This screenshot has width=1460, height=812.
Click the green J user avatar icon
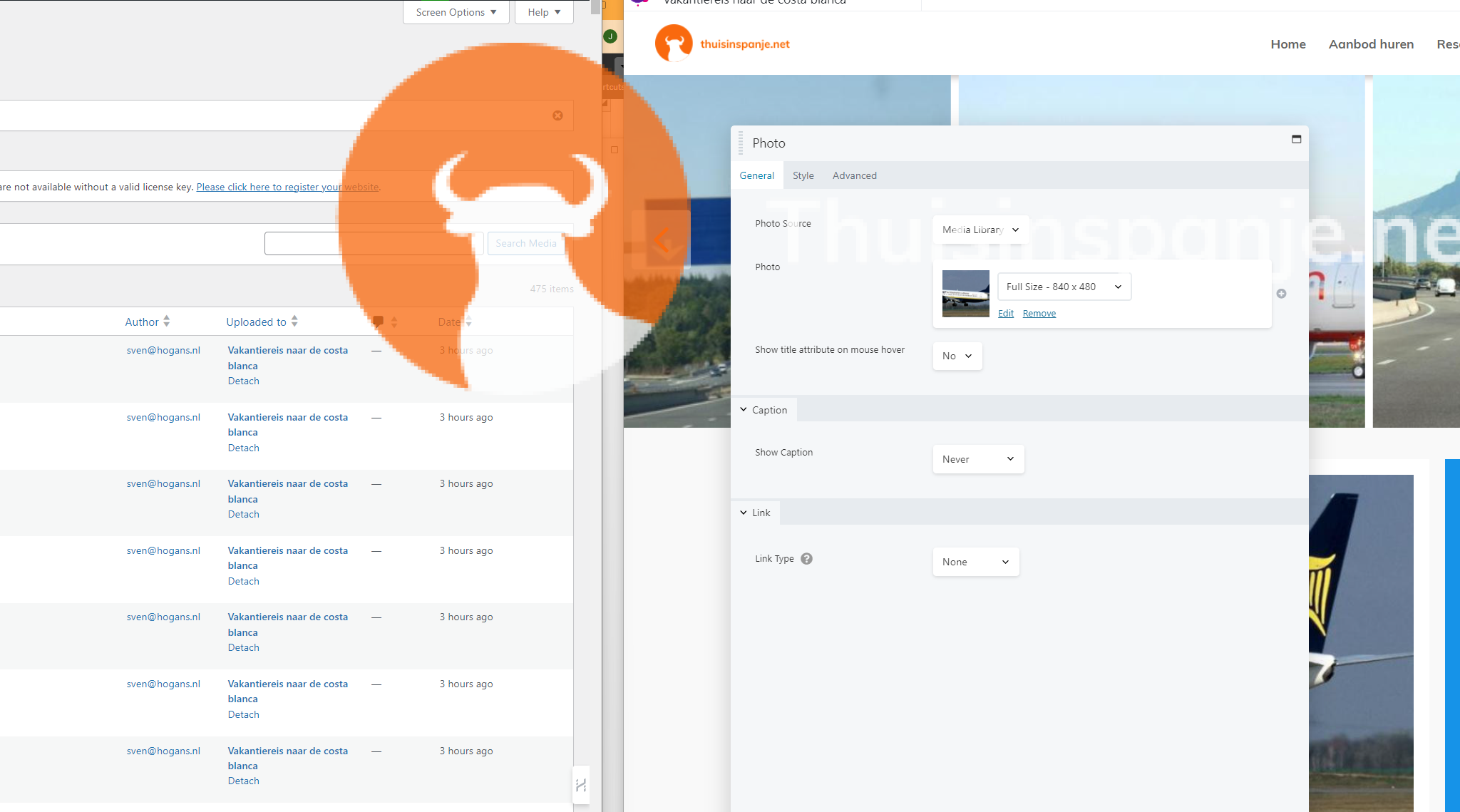click(x=610, y=36)
